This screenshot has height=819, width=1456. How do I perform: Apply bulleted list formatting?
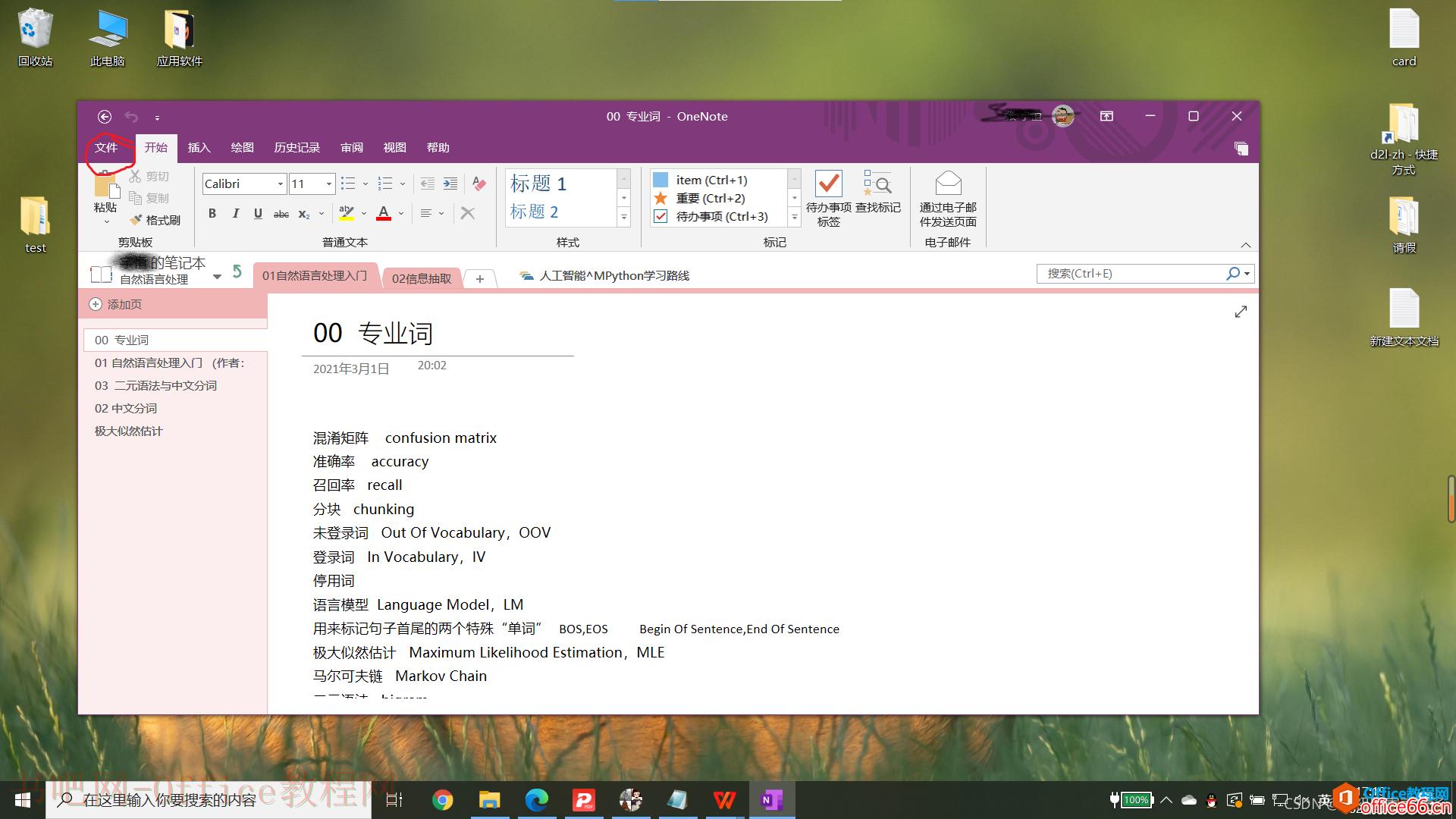(348, 184)
